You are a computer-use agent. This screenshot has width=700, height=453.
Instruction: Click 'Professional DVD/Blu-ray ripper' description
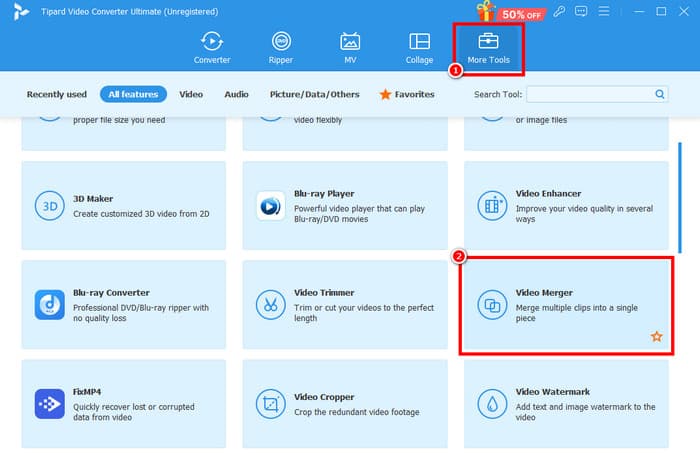coord(141,313)
